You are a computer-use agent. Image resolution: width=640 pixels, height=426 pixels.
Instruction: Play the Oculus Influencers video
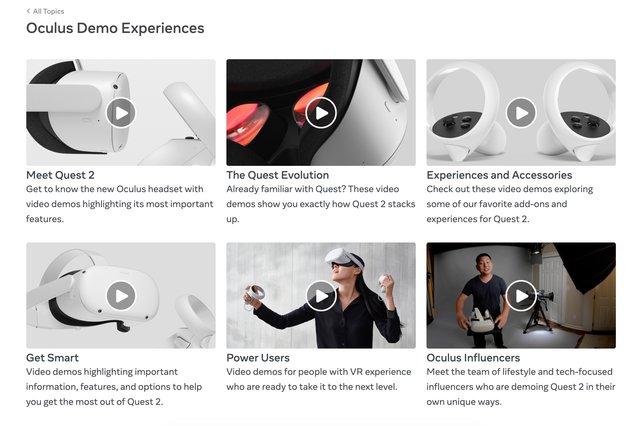[x=521, y=295]
